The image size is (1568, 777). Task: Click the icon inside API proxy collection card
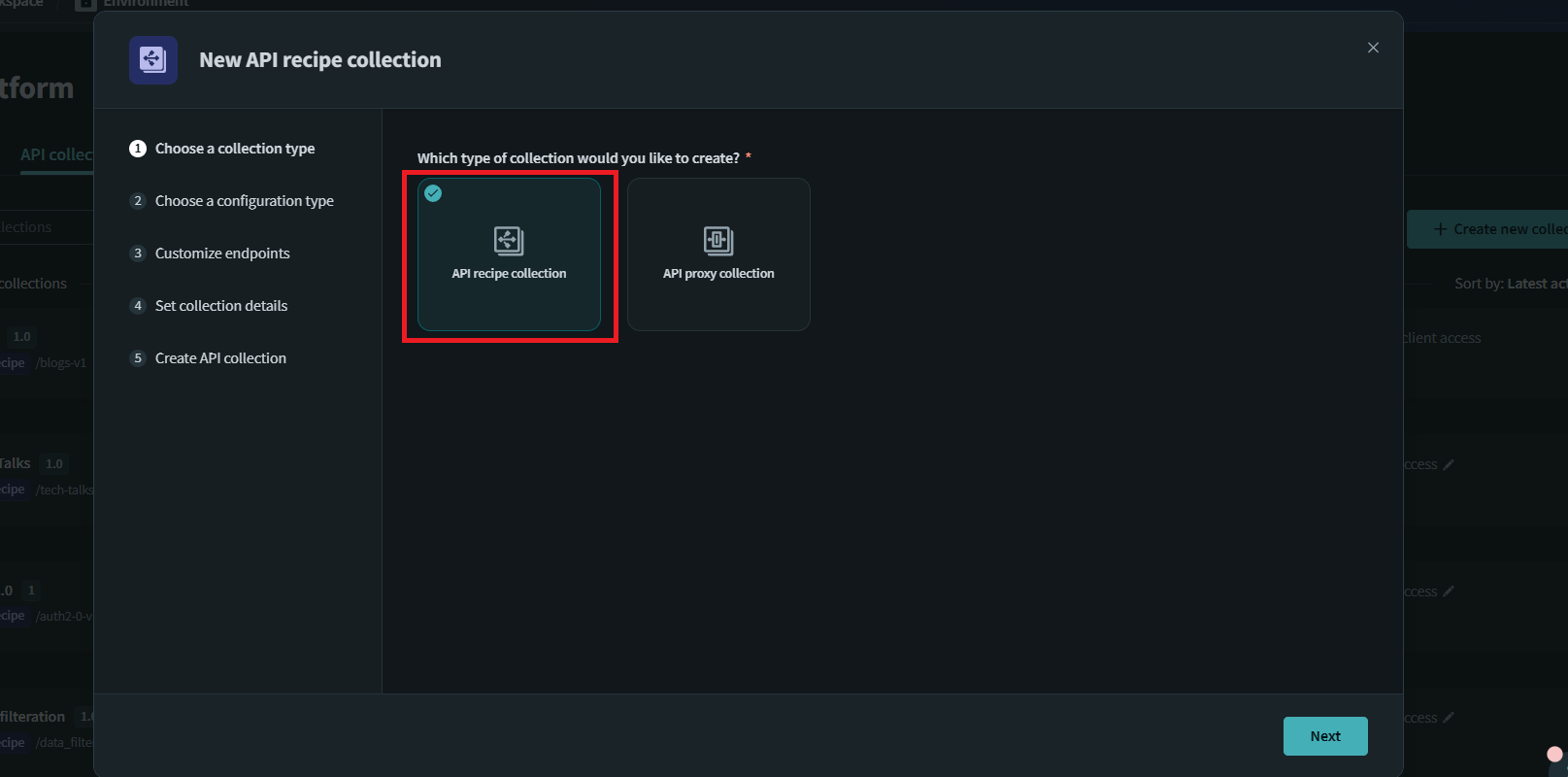coord(718,240)
